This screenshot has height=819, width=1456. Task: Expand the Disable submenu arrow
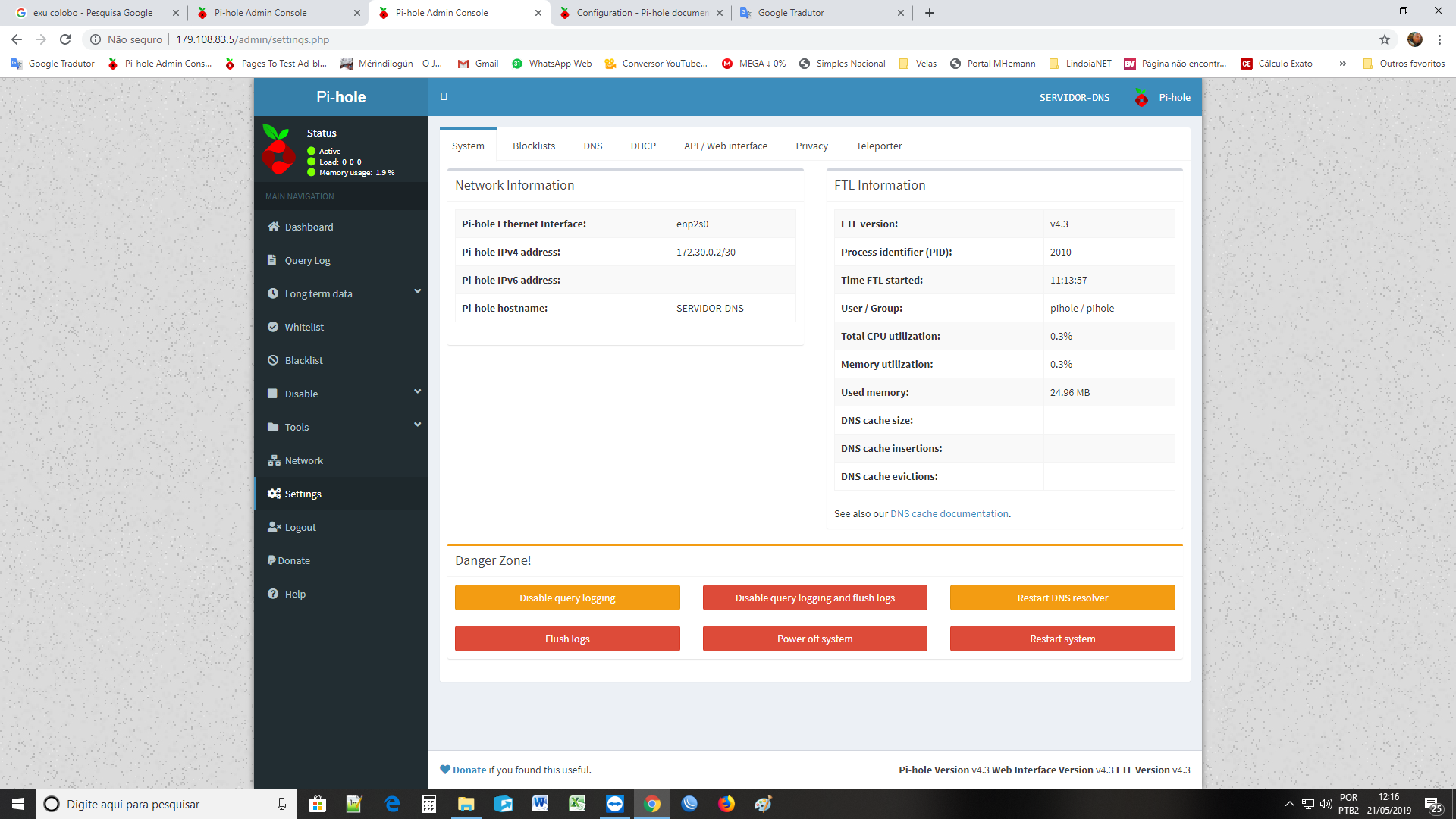(417, 392)
